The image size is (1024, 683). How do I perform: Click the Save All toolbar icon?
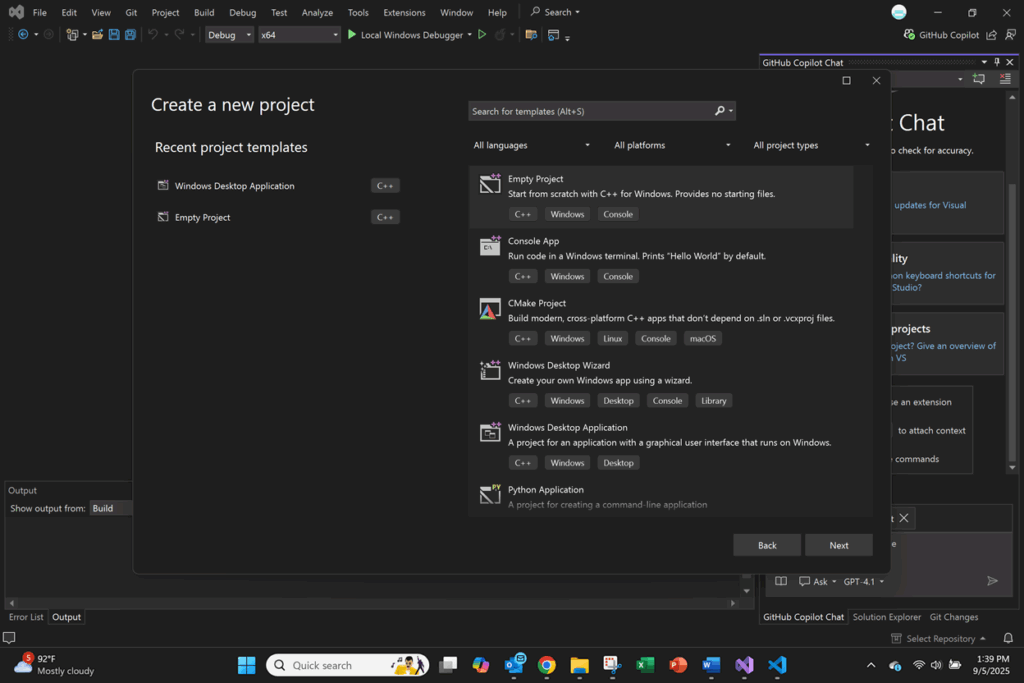(131, 35)
